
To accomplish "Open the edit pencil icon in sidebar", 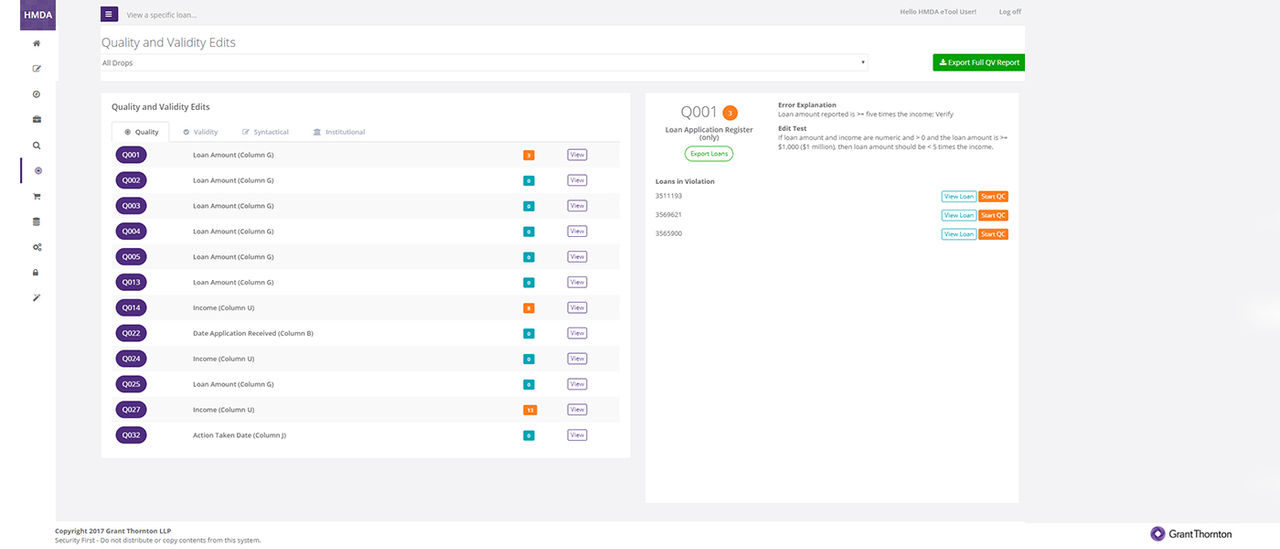I will (37, 69).
